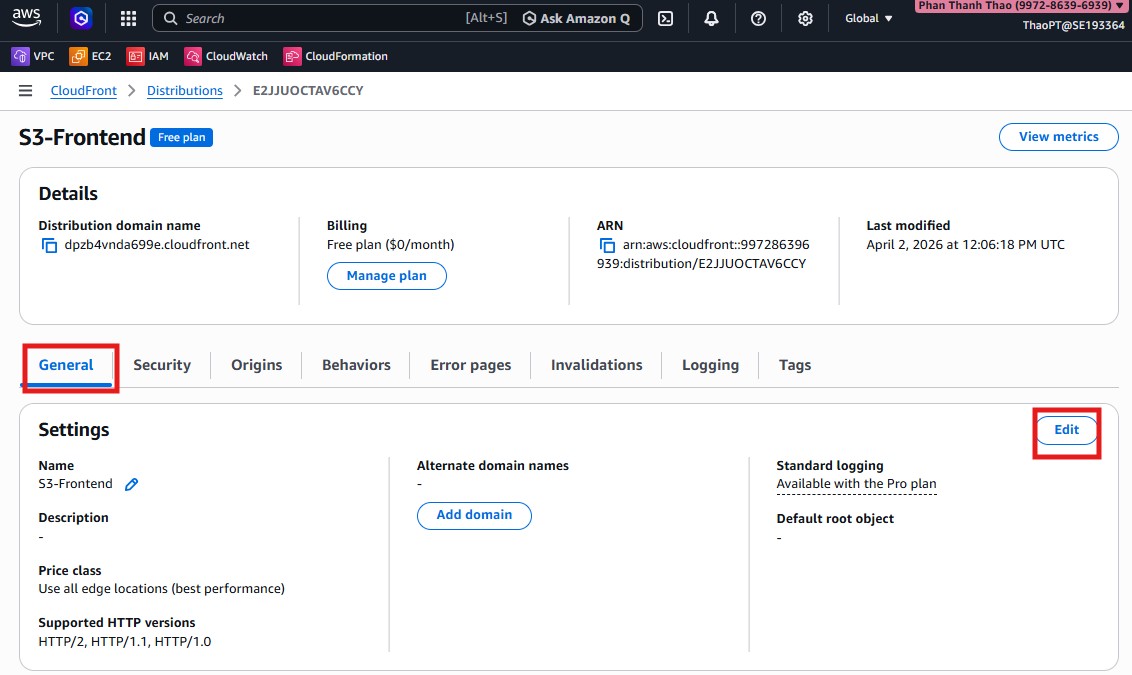
Task: Open the services grid menu icon
Action: pos(128,18)
